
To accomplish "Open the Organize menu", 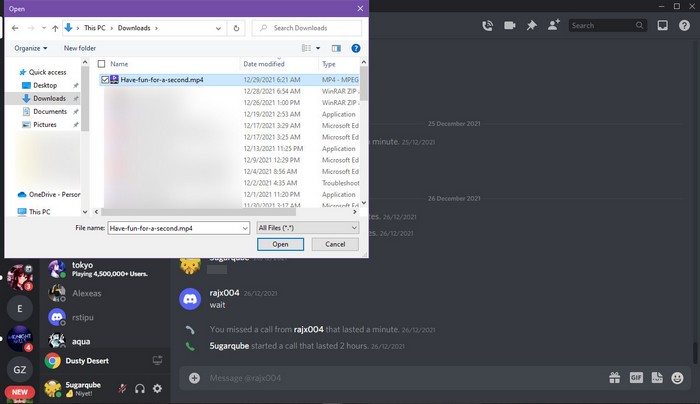I will pos(30,48).
